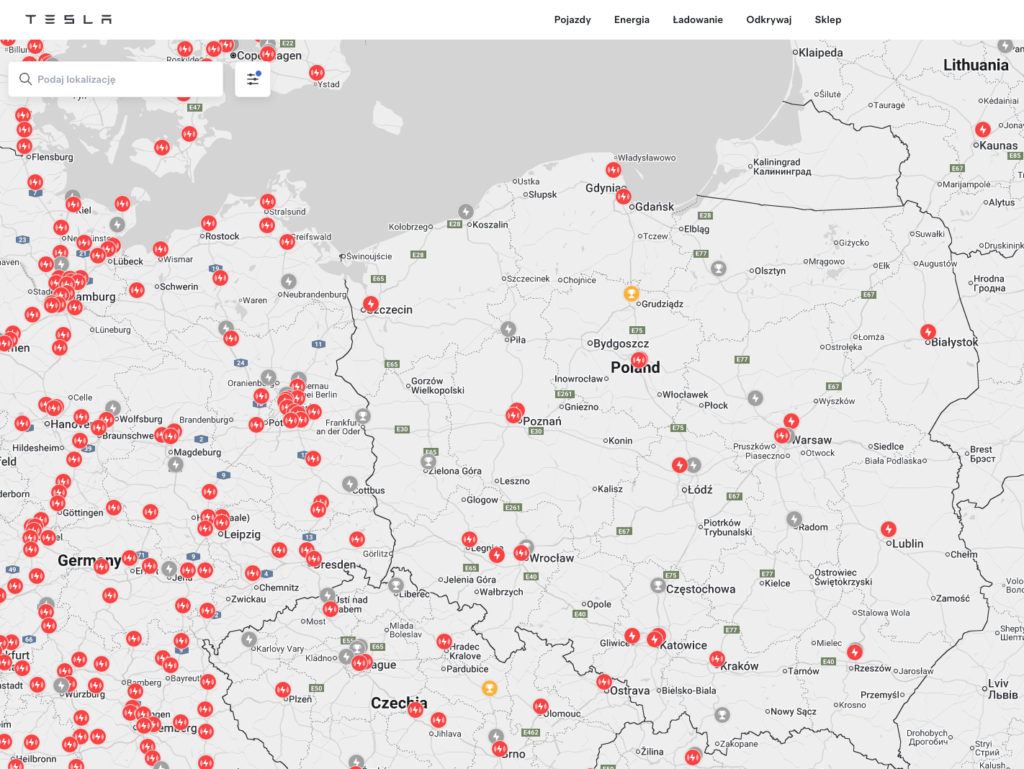The height and width of the screenshot is (769, 1024).
Task: Open the Pojazdy menu
Action: coord(572,19)
